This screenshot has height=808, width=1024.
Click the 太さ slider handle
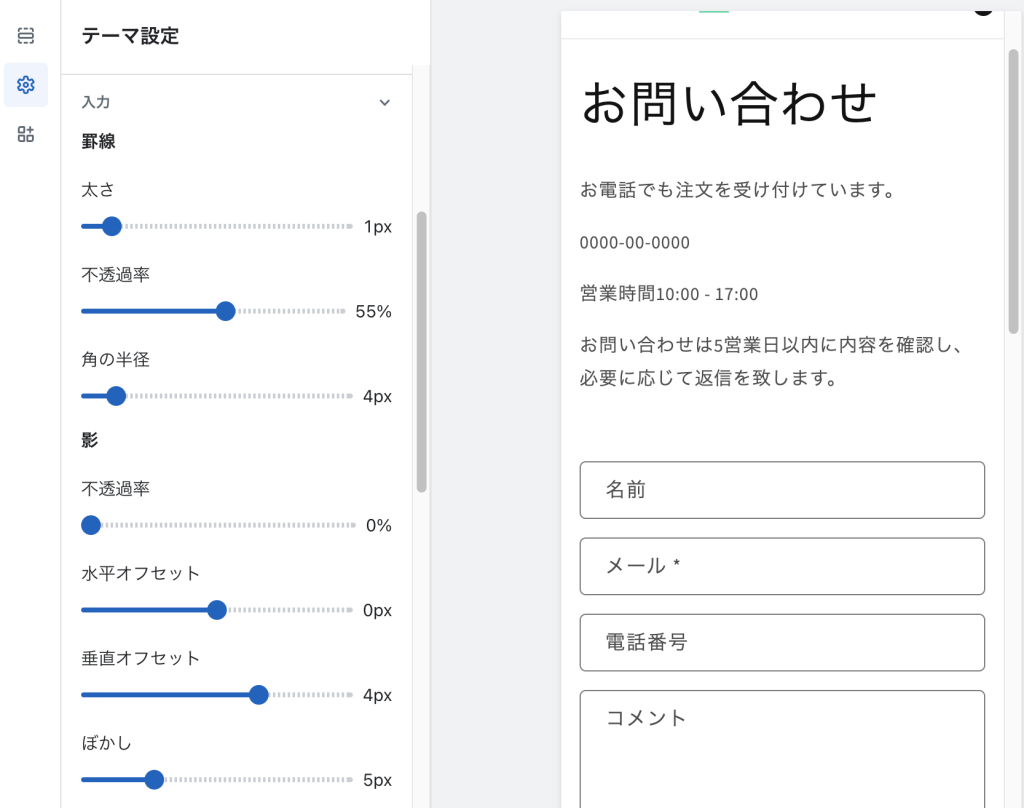111,226
